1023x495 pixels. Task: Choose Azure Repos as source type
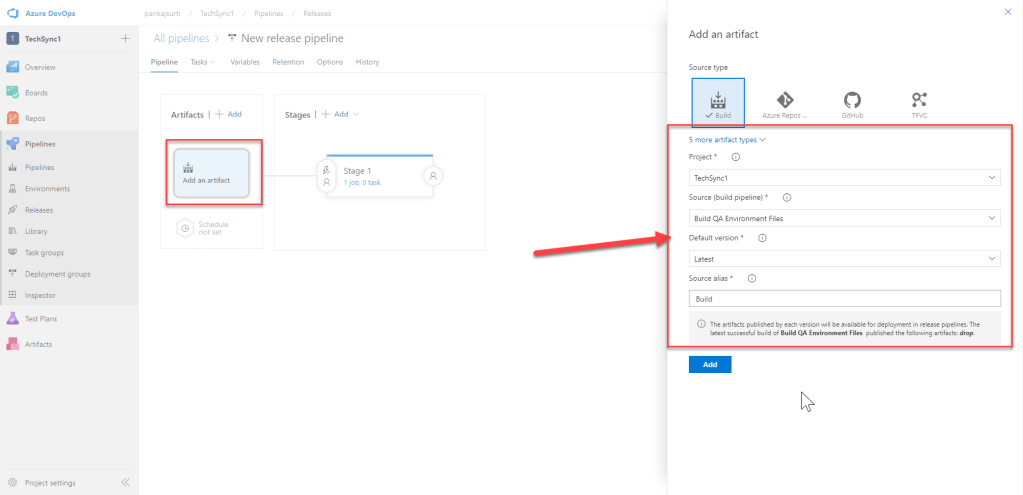[x=785, y=104]
